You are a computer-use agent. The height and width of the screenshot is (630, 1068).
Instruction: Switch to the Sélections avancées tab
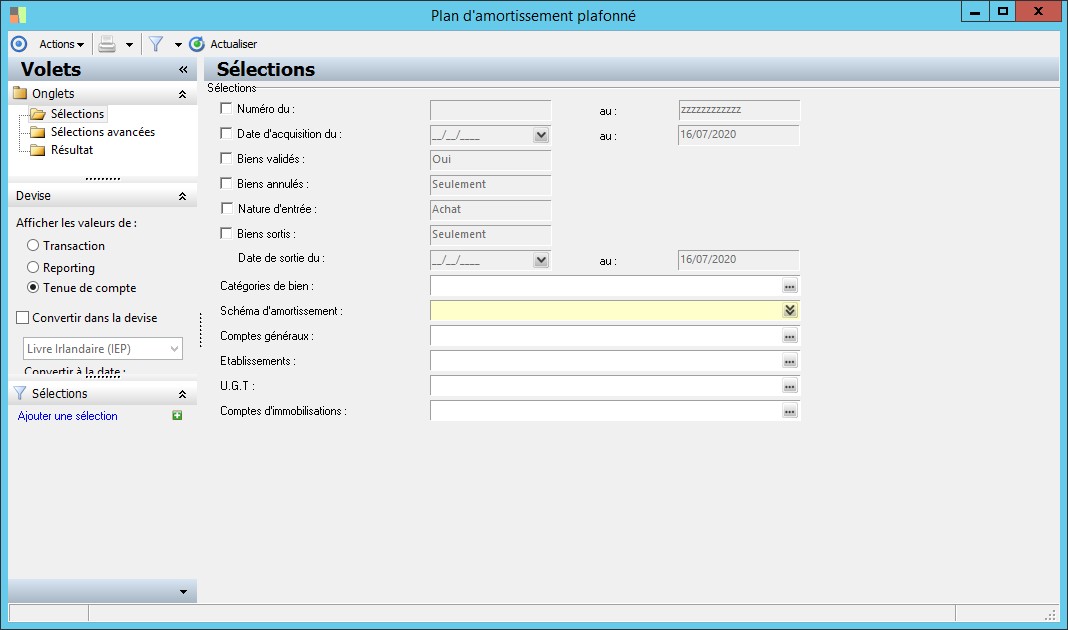click(x=102, y=132)
